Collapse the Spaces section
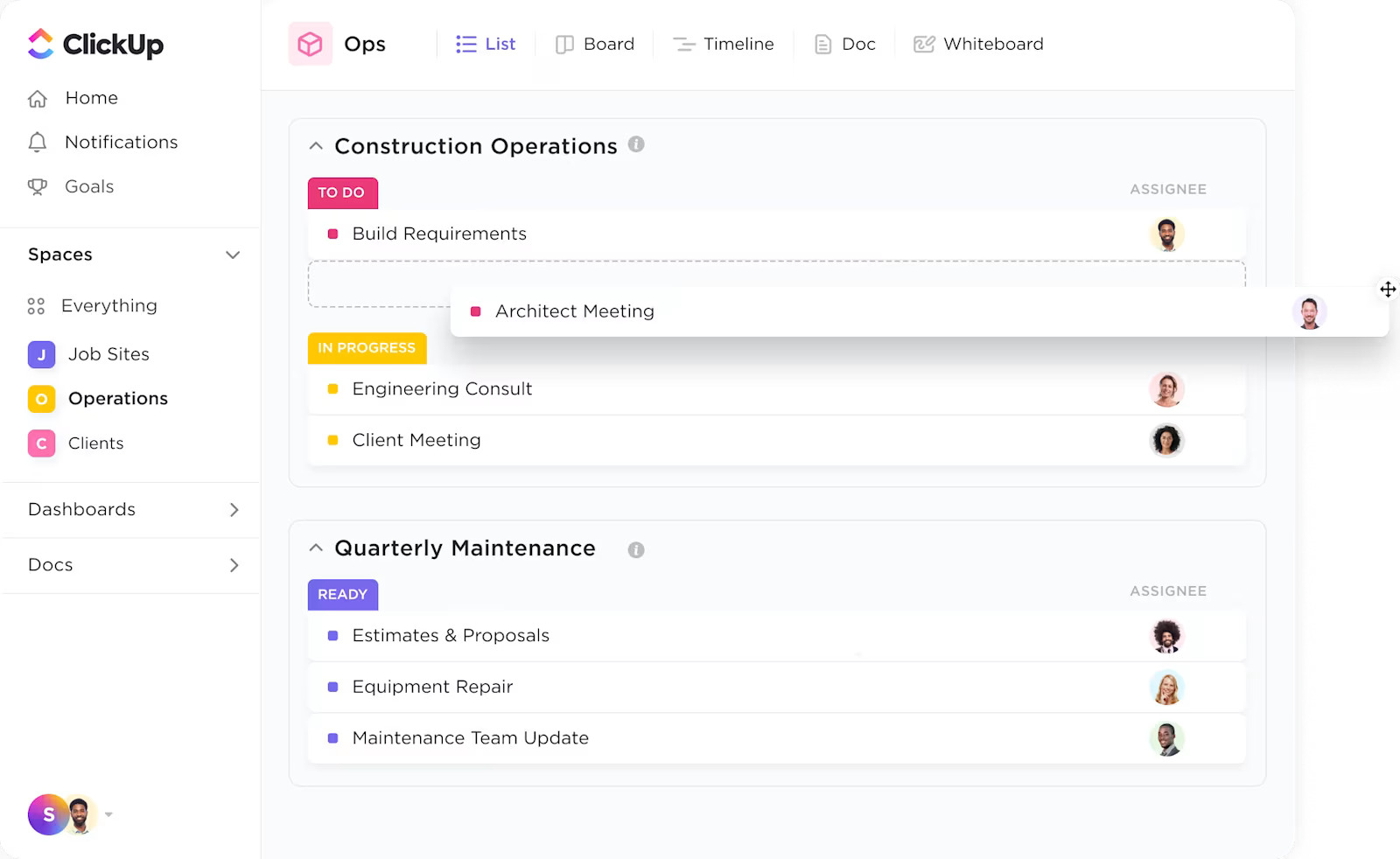1400x859 pixels. (x=233, y=255)
